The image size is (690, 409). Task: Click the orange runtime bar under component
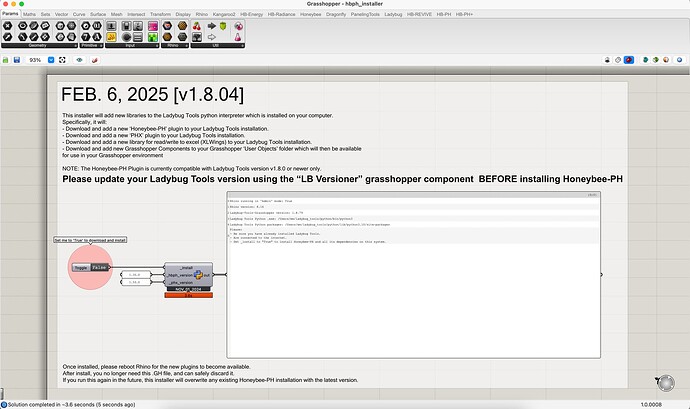189,295
